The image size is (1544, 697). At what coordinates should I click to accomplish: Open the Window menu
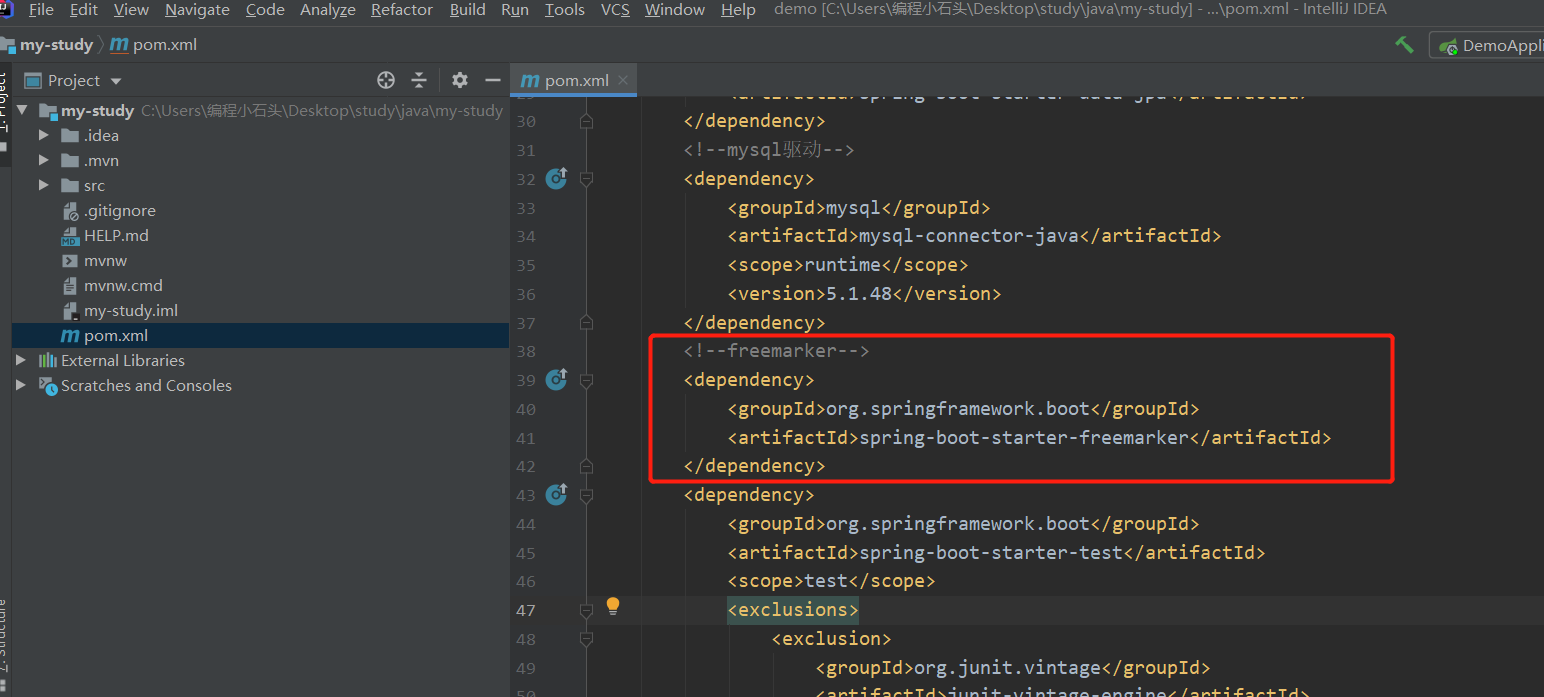pyautogui.click(x=675, y=10)
